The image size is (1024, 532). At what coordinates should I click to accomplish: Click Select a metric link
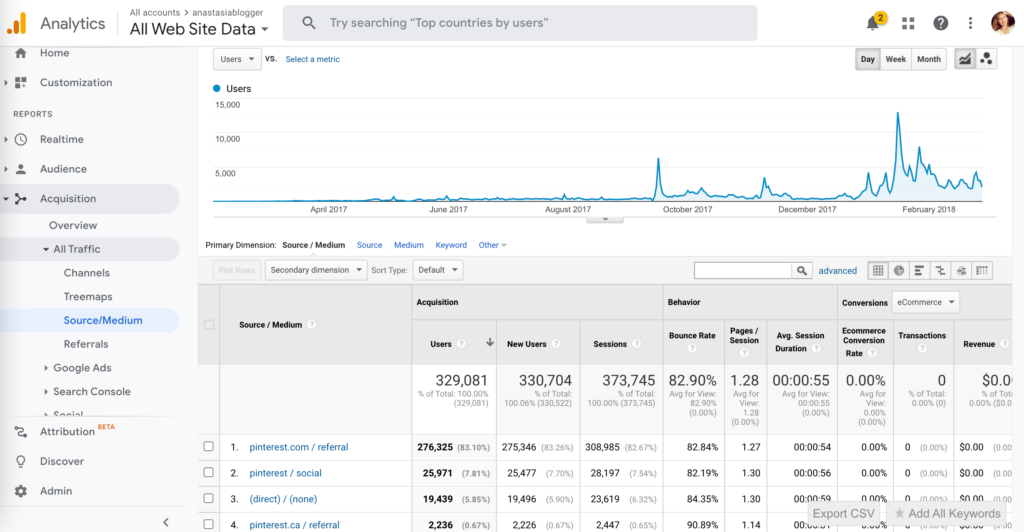point(312,59)
